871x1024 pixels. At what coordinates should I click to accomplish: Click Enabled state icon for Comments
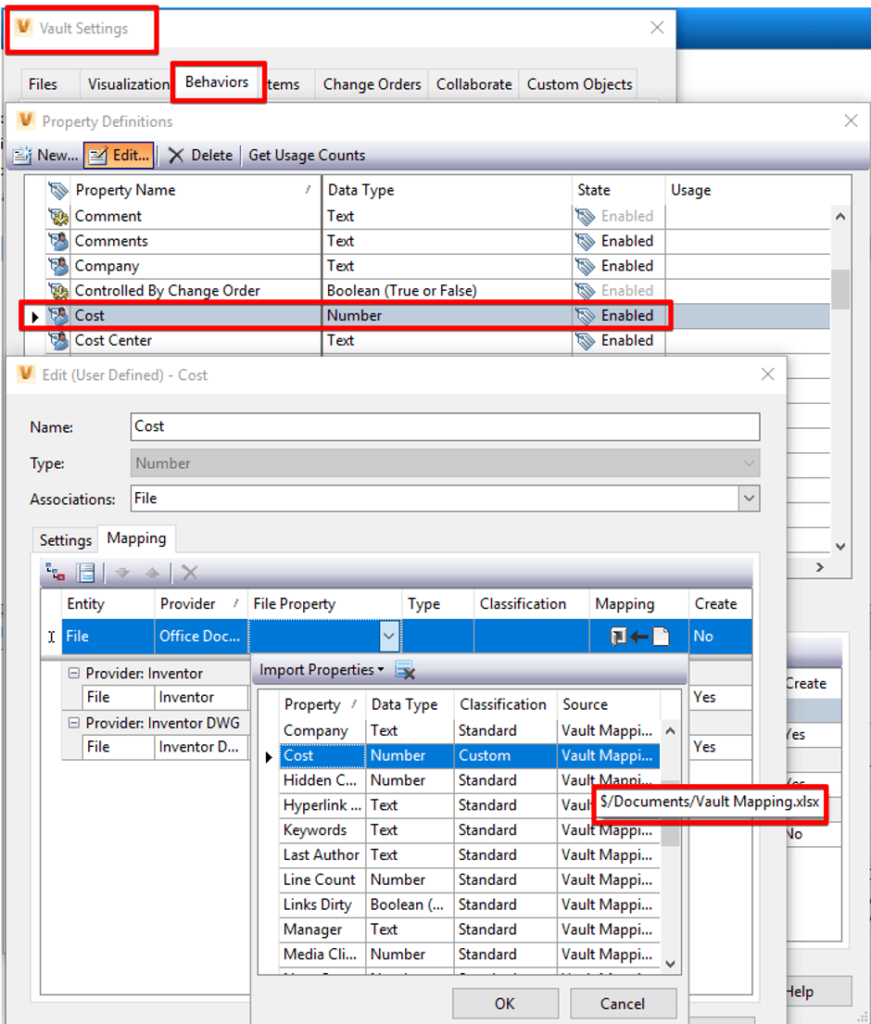(585, 242)
